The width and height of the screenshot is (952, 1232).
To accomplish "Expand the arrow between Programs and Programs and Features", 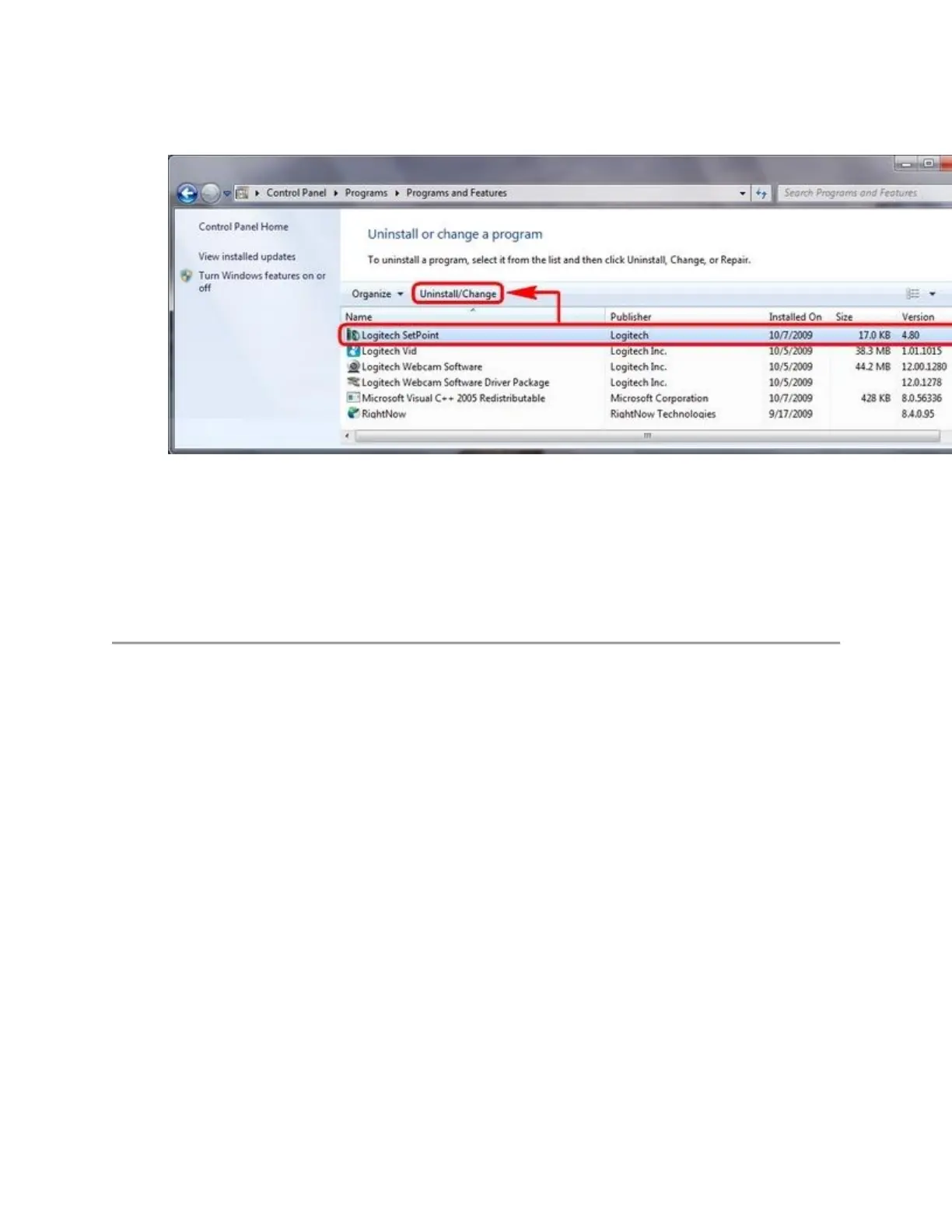I will coord(397,193).
